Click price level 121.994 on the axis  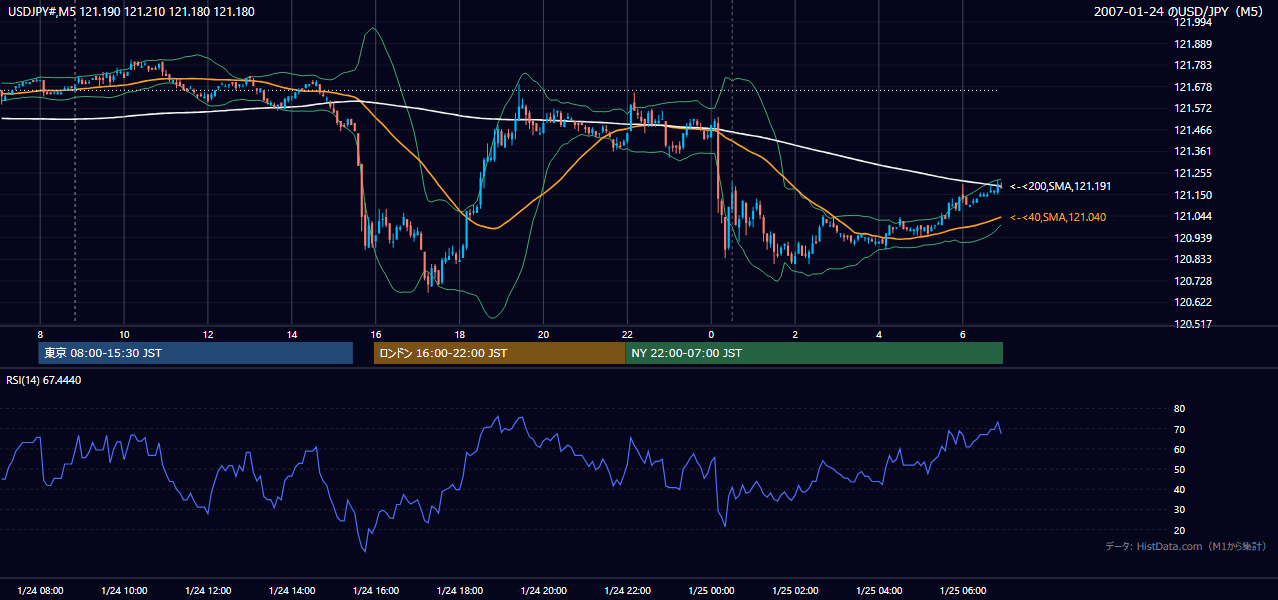click(x=1193, y=22)
